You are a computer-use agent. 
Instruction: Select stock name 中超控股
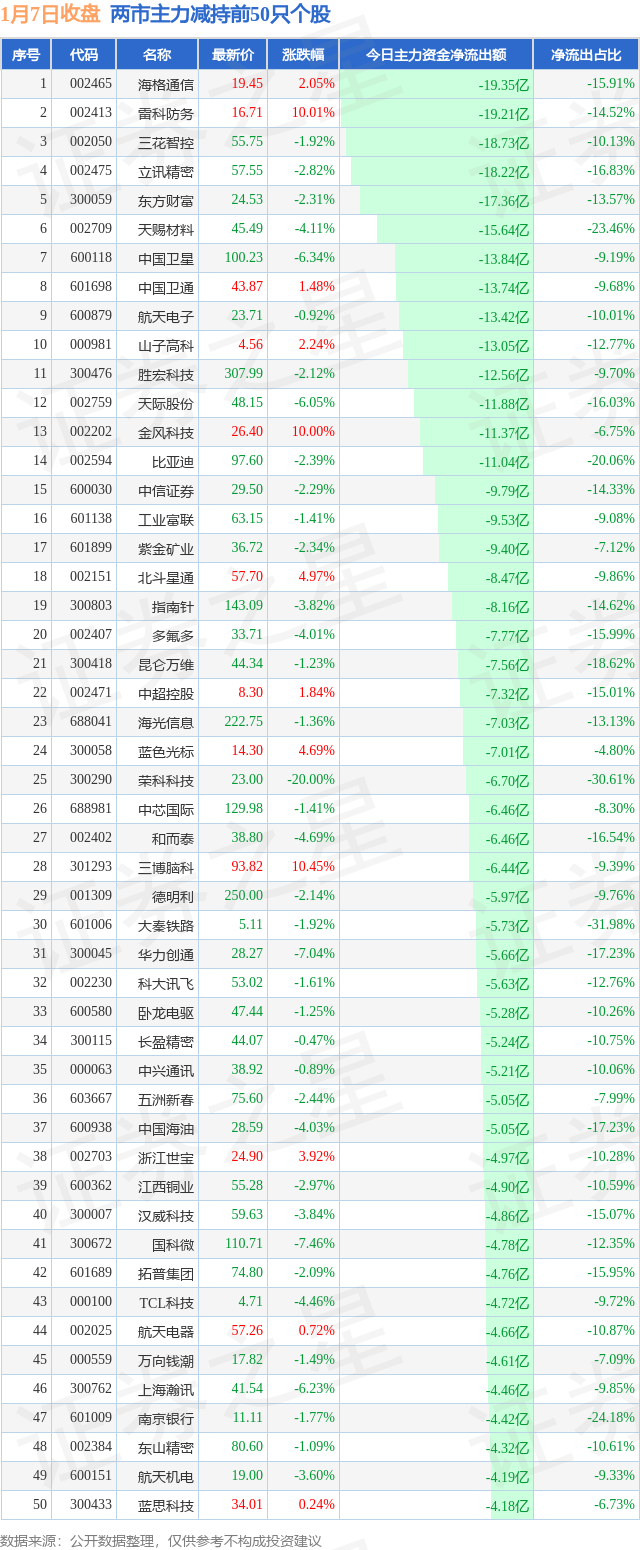[x=166, y=693]
